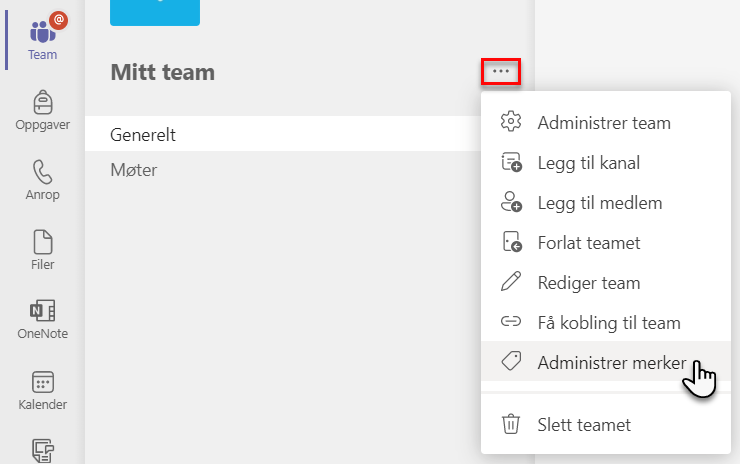
Task: Open the Team section in sidebar
Action: pos(42,40)
